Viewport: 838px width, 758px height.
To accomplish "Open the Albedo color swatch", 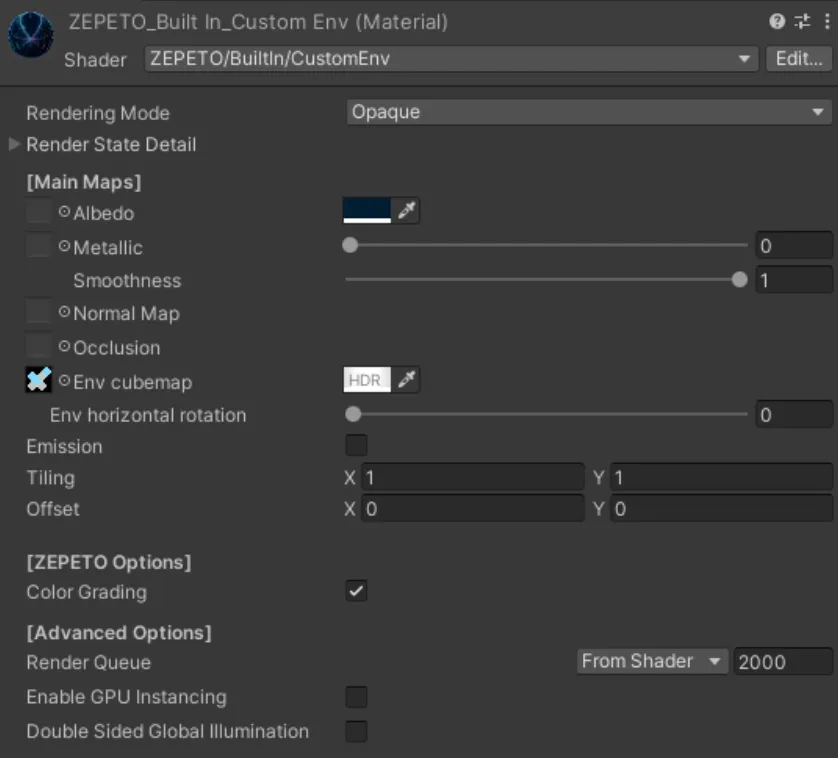I will click(367, 211).
